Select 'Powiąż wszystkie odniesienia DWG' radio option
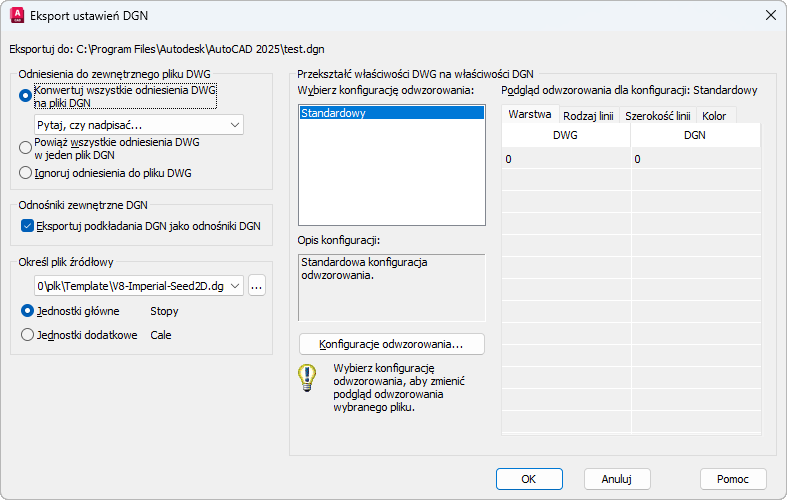 pos(26,148)
